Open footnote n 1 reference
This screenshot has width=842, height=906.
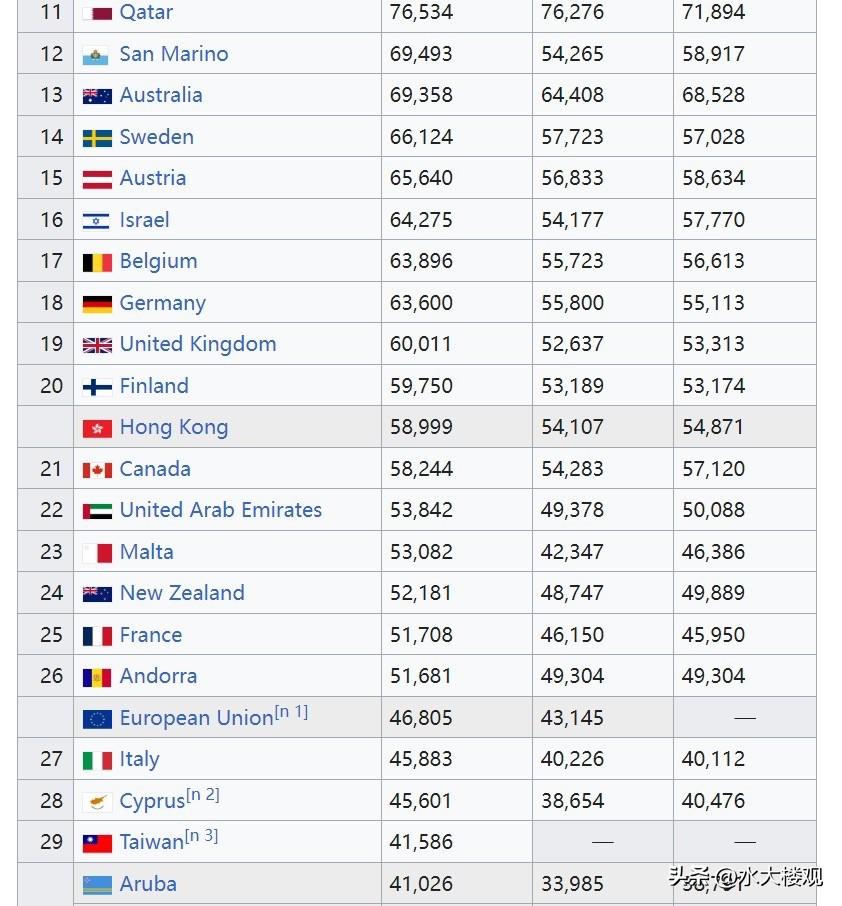[292, 712]
